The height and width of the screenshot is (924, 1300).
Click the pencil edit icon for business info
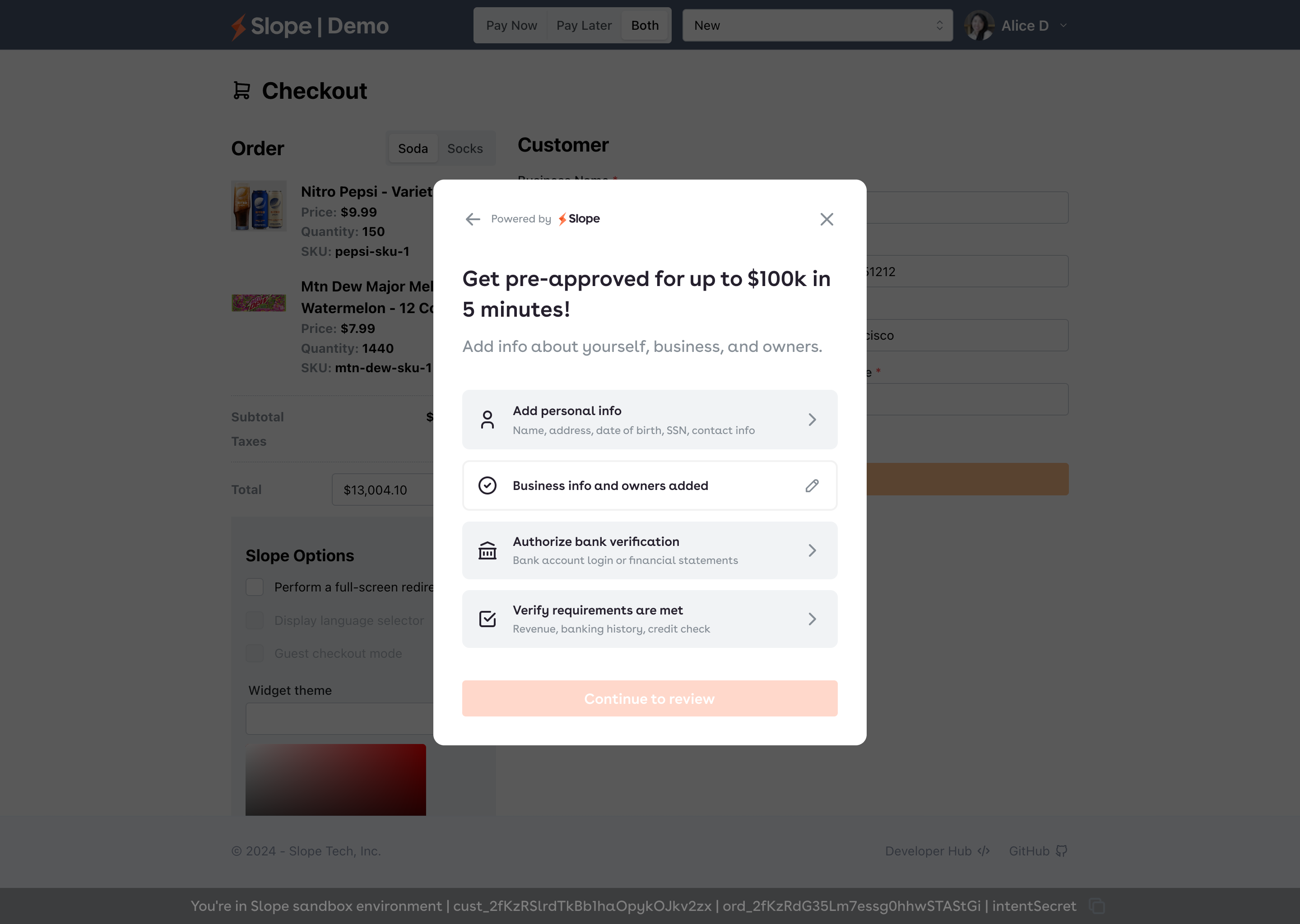812,485
